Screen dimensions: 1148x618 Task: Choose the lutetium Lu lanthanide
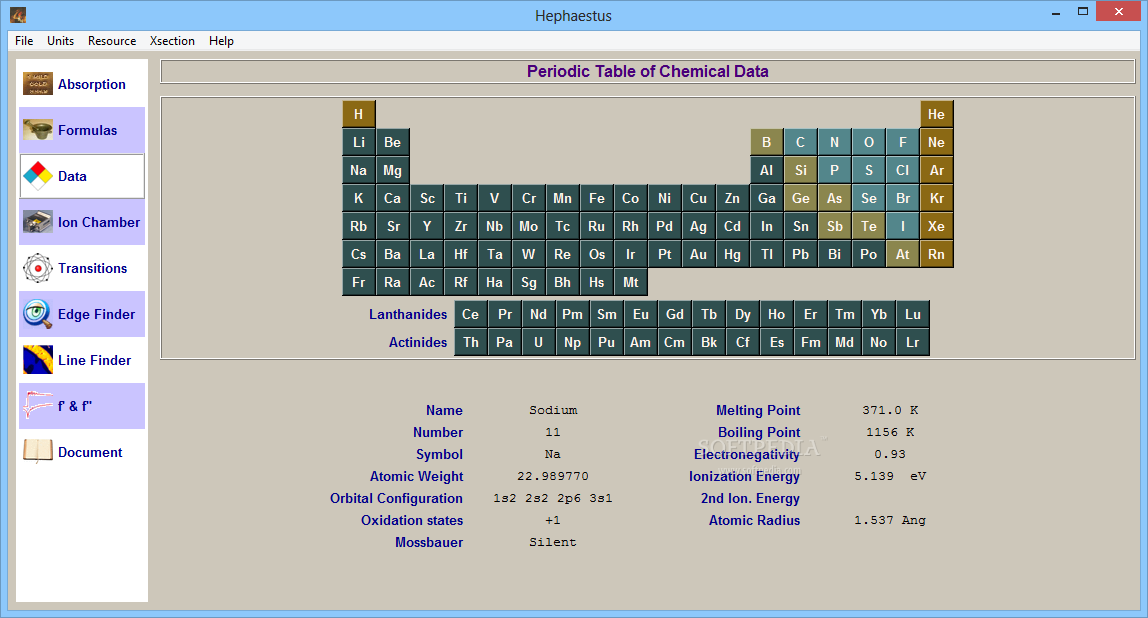point(913,314)
